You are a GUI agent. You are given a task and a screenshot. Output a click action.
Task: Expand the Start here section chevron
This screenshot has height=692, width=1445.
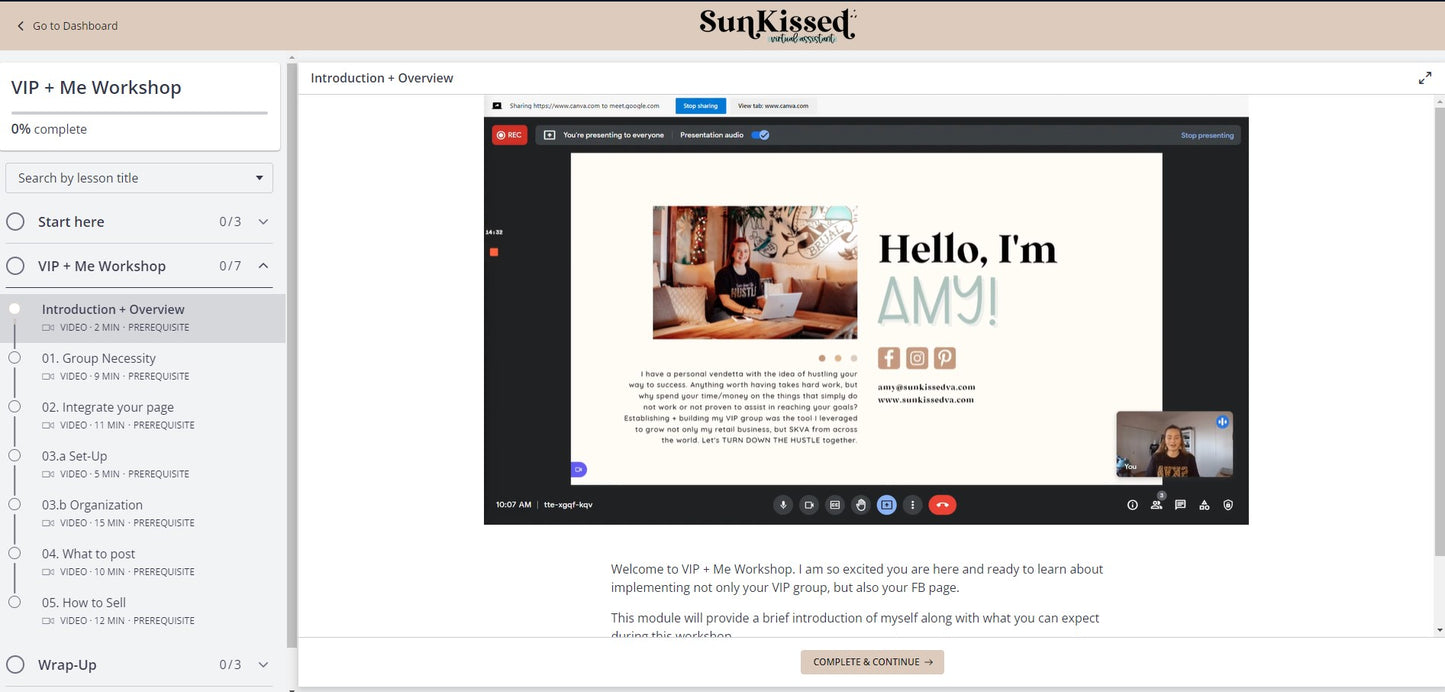tap(263, 222)
